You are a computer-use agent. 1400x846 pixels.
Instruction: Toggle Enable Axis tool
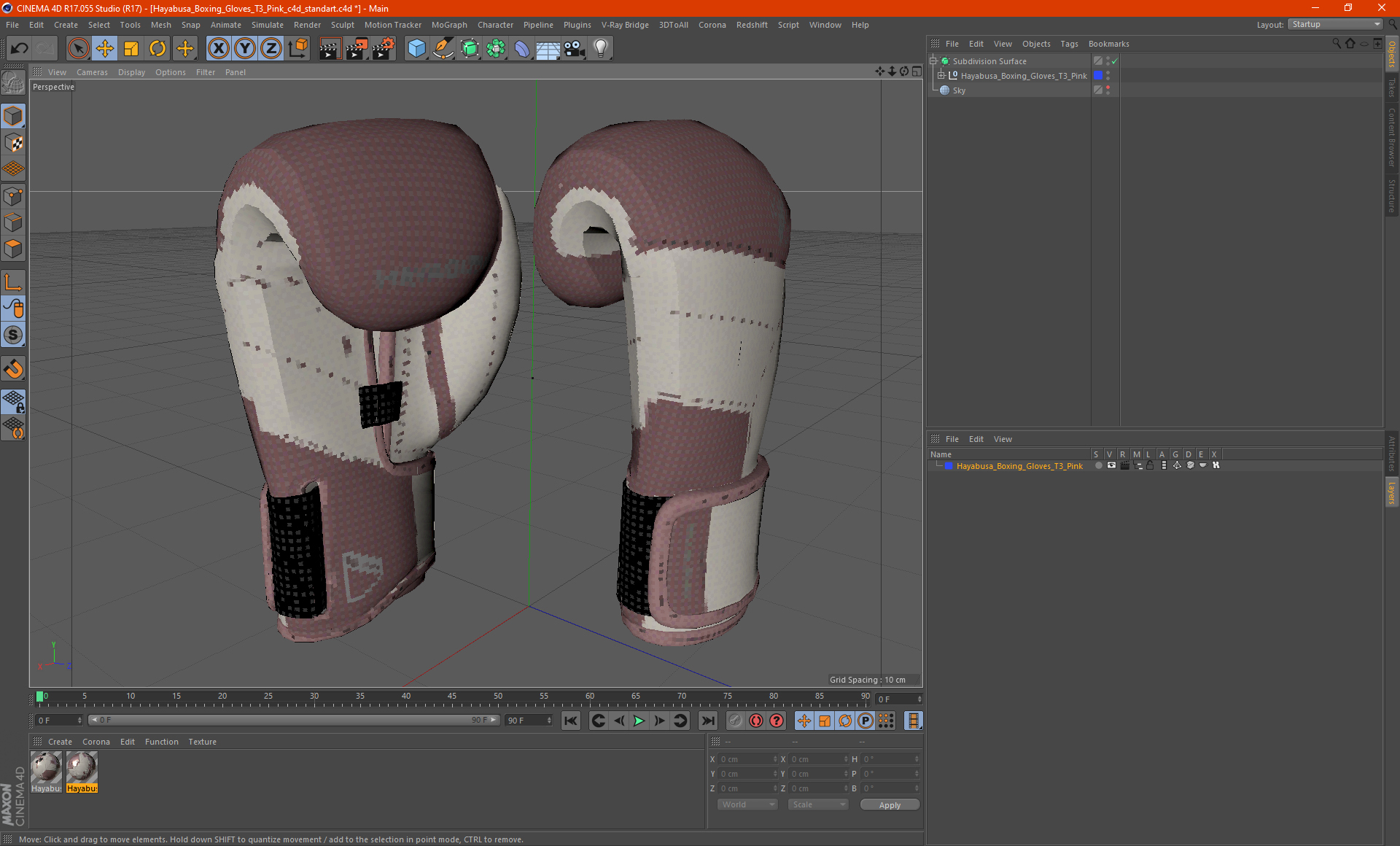13,282
